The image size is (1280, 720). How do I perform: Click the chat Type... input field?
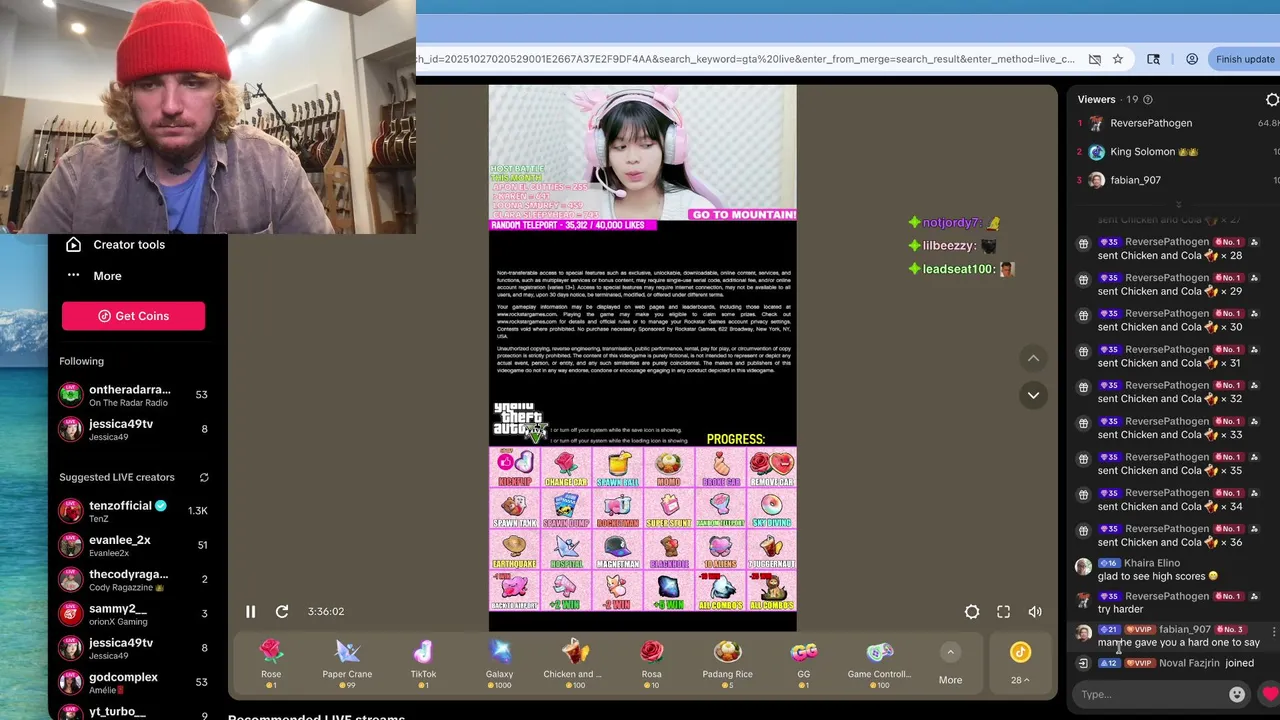click(x=1150, y=694)
